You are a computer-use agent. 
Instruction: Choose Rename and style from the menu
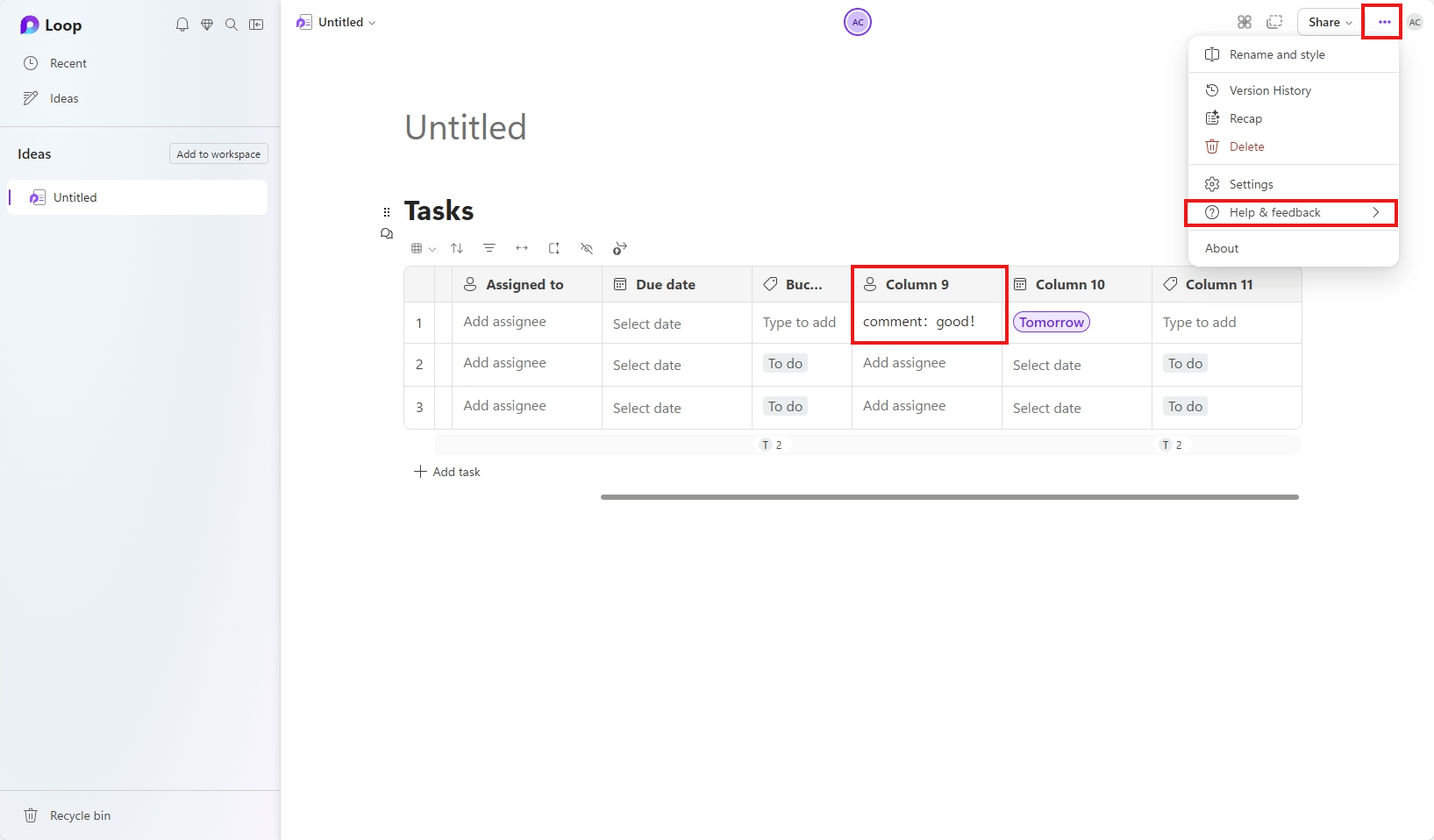[x=1293, y=54]
